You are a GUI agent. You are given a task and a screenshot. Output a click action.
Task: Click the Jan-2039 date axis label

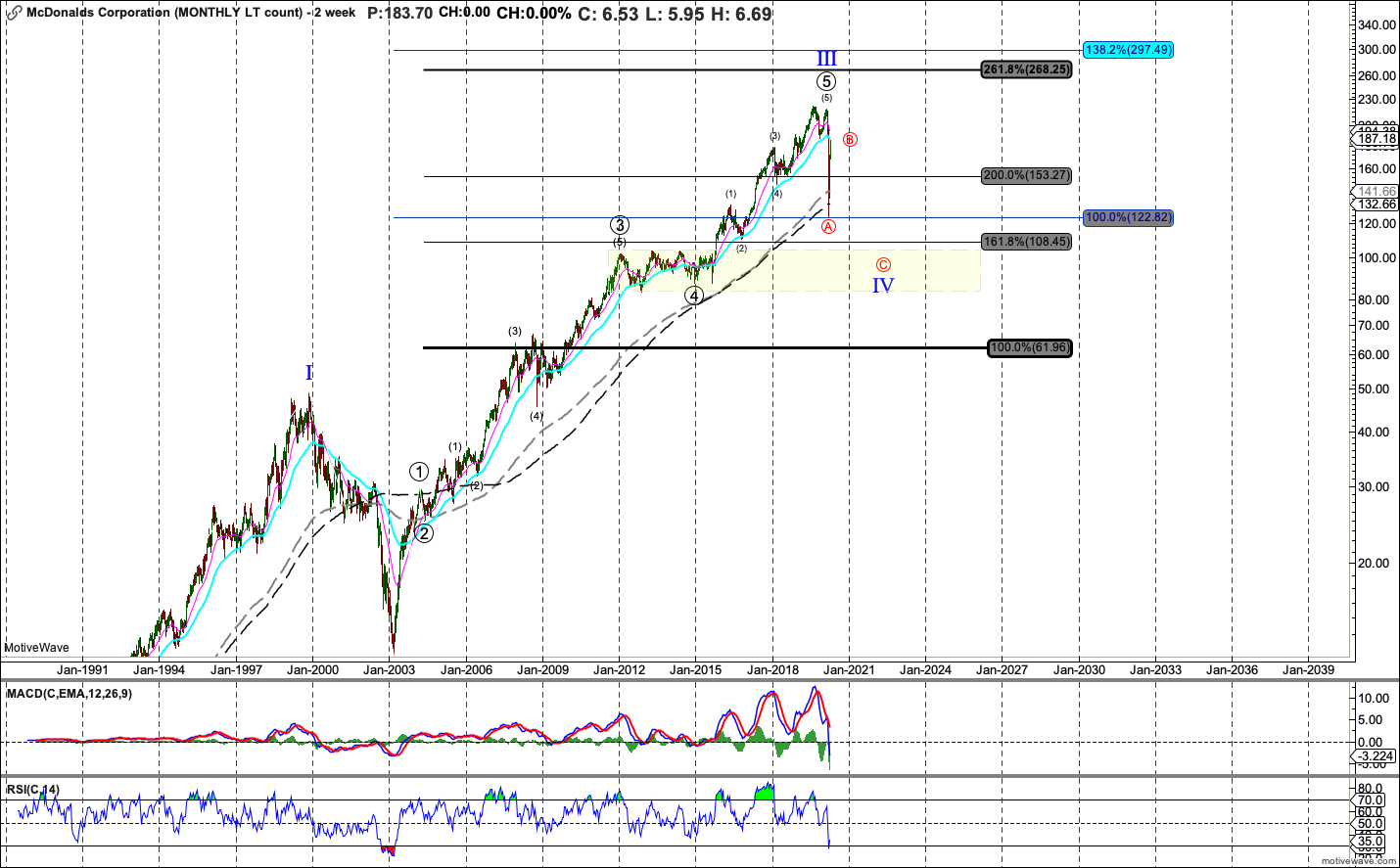(x=1308, y=670)
